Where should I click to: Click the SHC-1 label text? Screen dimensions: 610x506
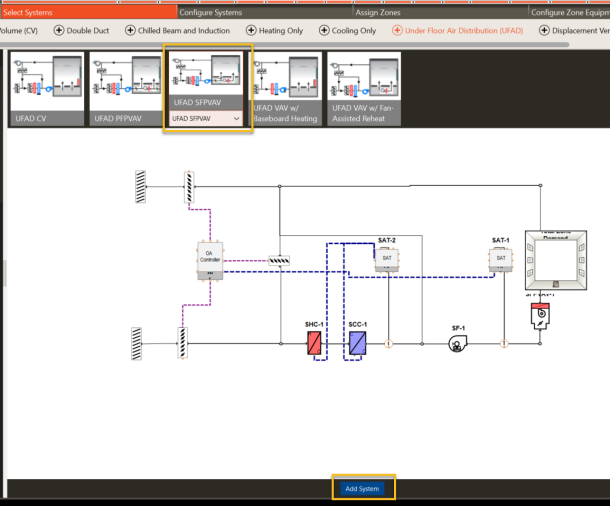point(314,324)
